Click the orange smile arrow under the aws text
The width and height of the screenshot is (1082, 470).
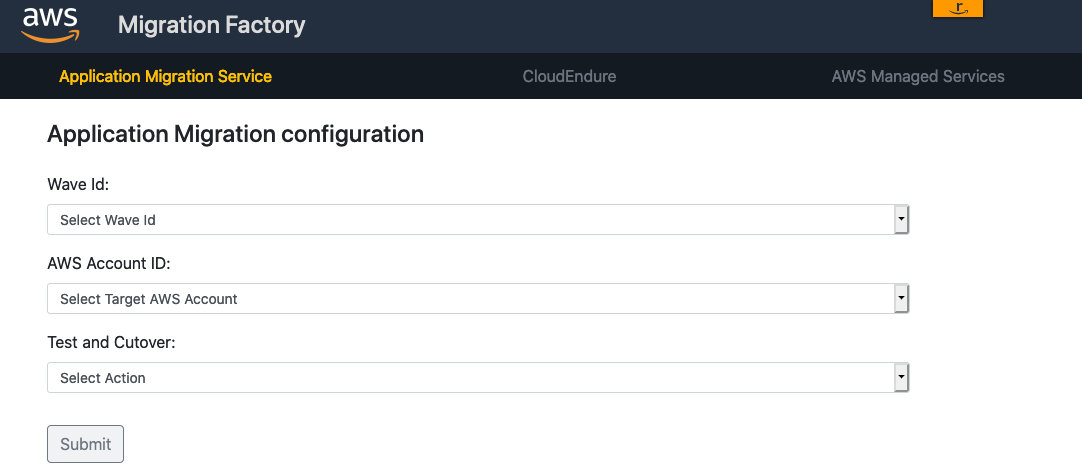pos(51,37)
